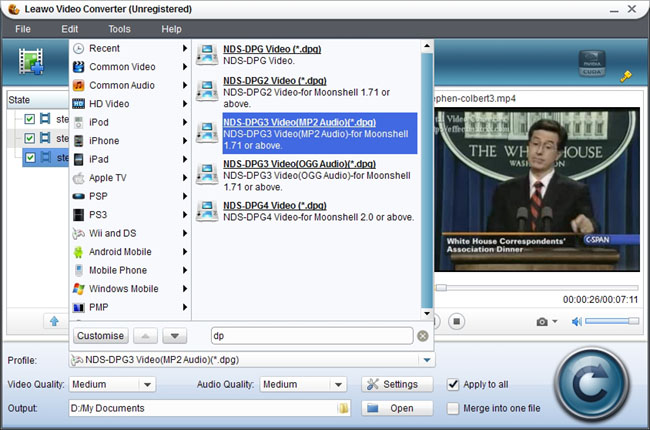The height and width of the screenshot is (430, 650).
Task: Select NDS-DPG4 Video profile icon
Action: pyautogui.click(x=207, y=211)
